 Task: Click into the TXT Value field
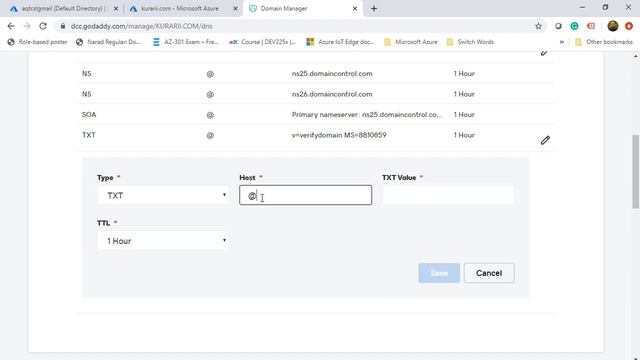click(448, 195)
